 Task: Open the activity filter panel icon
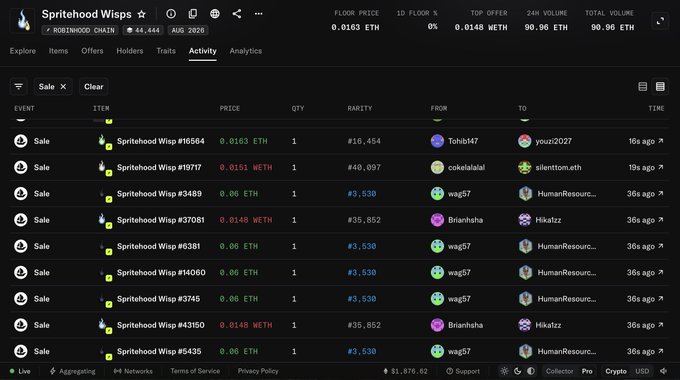(19, 86)
